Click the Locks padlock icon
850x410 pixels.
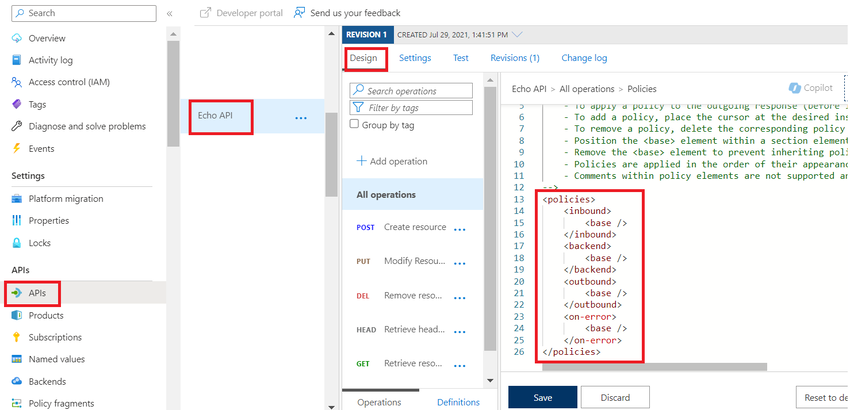(17, 243)
